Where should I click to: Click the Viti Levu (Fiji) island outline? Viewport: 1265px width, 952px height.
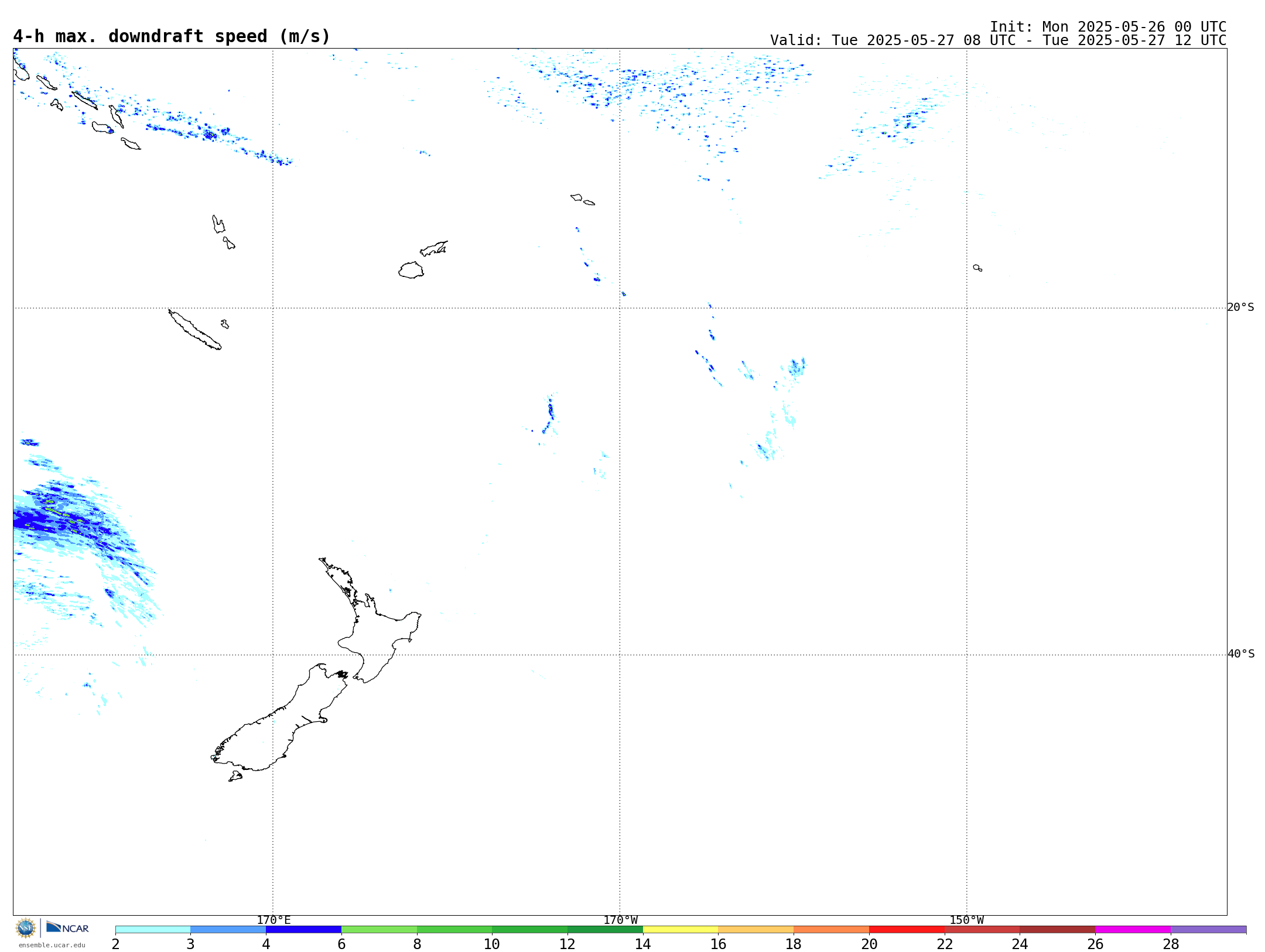pyautogui.click(x=411, y=270)
